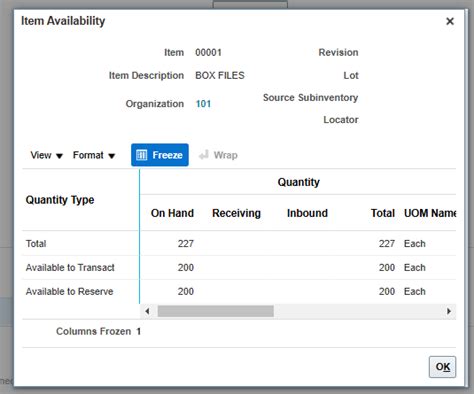
Task: Select the Available to Reserve row
Action: click(x=239, y=292)
